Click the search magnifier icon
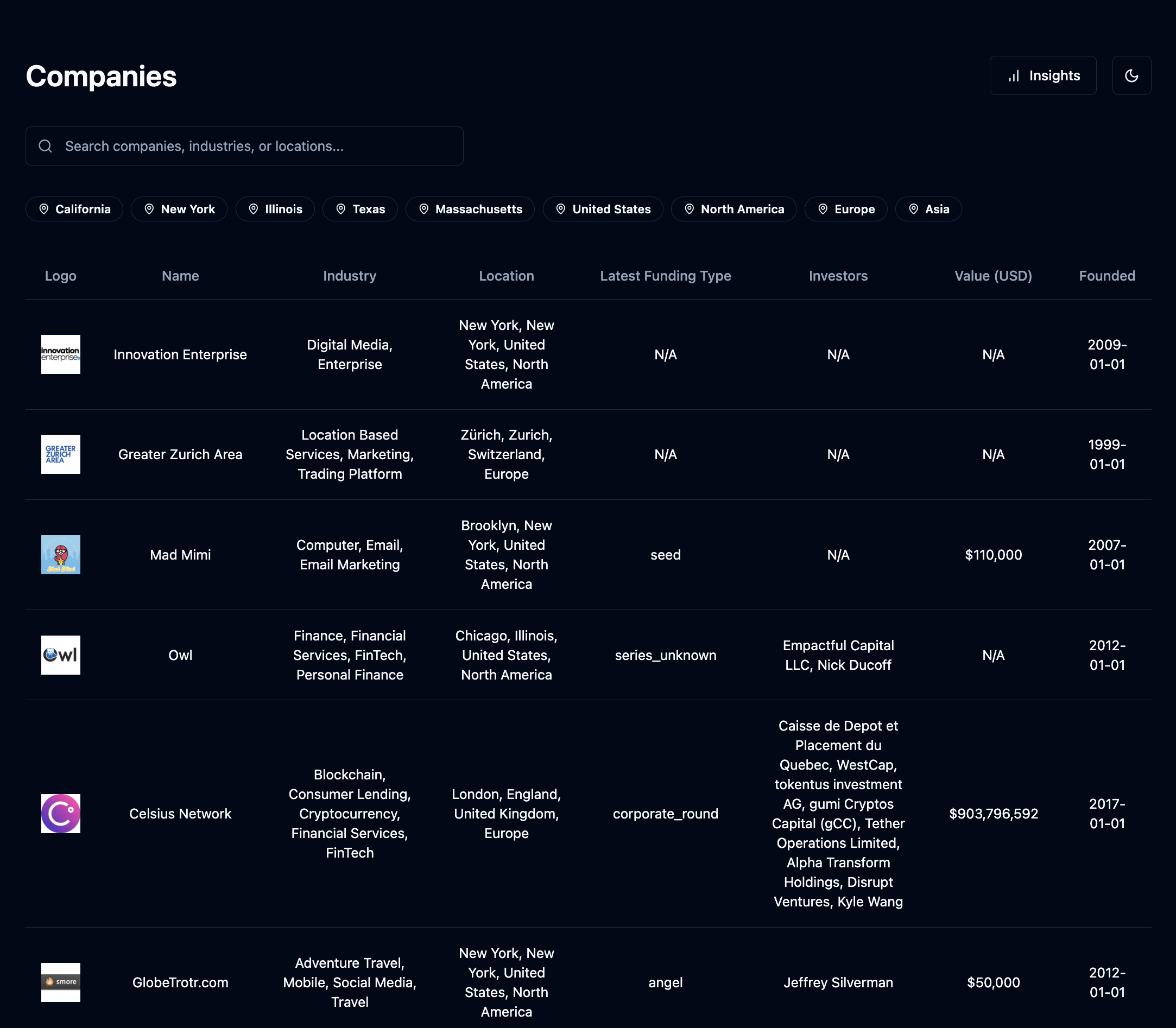 [x=46, y=147]
